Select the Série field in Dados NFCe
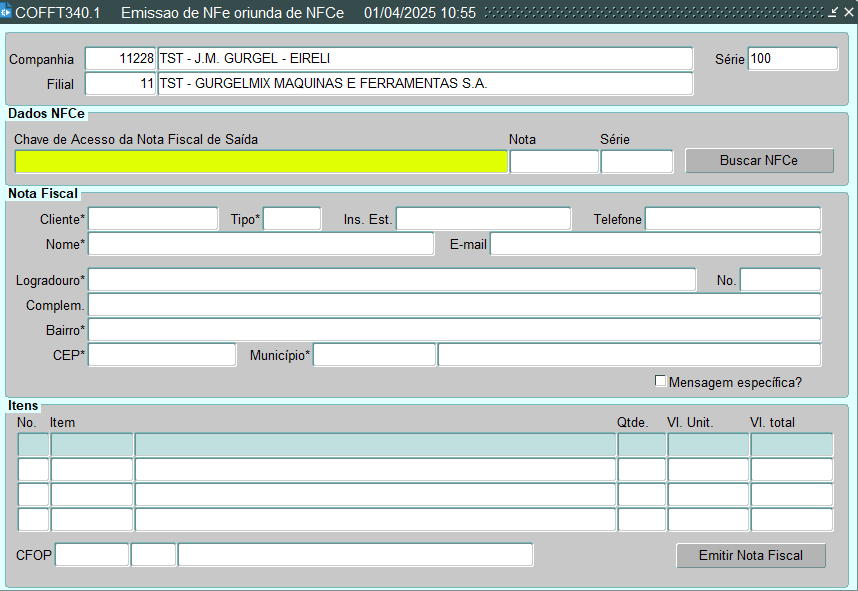The image size is (858, 591). pyautogui.click(x=637, y=161)
